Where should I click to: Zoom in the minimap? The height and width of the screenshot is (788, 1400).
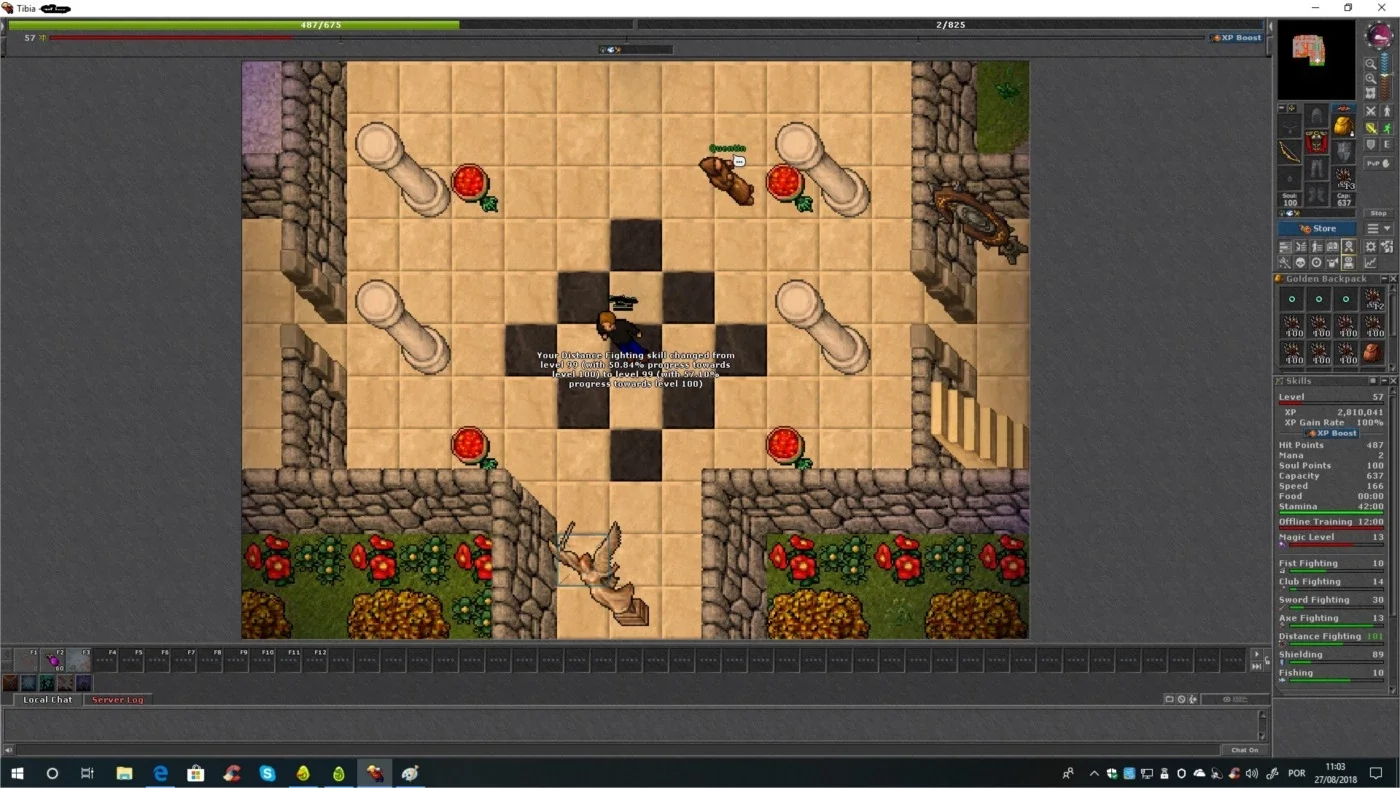[1371, 78]
